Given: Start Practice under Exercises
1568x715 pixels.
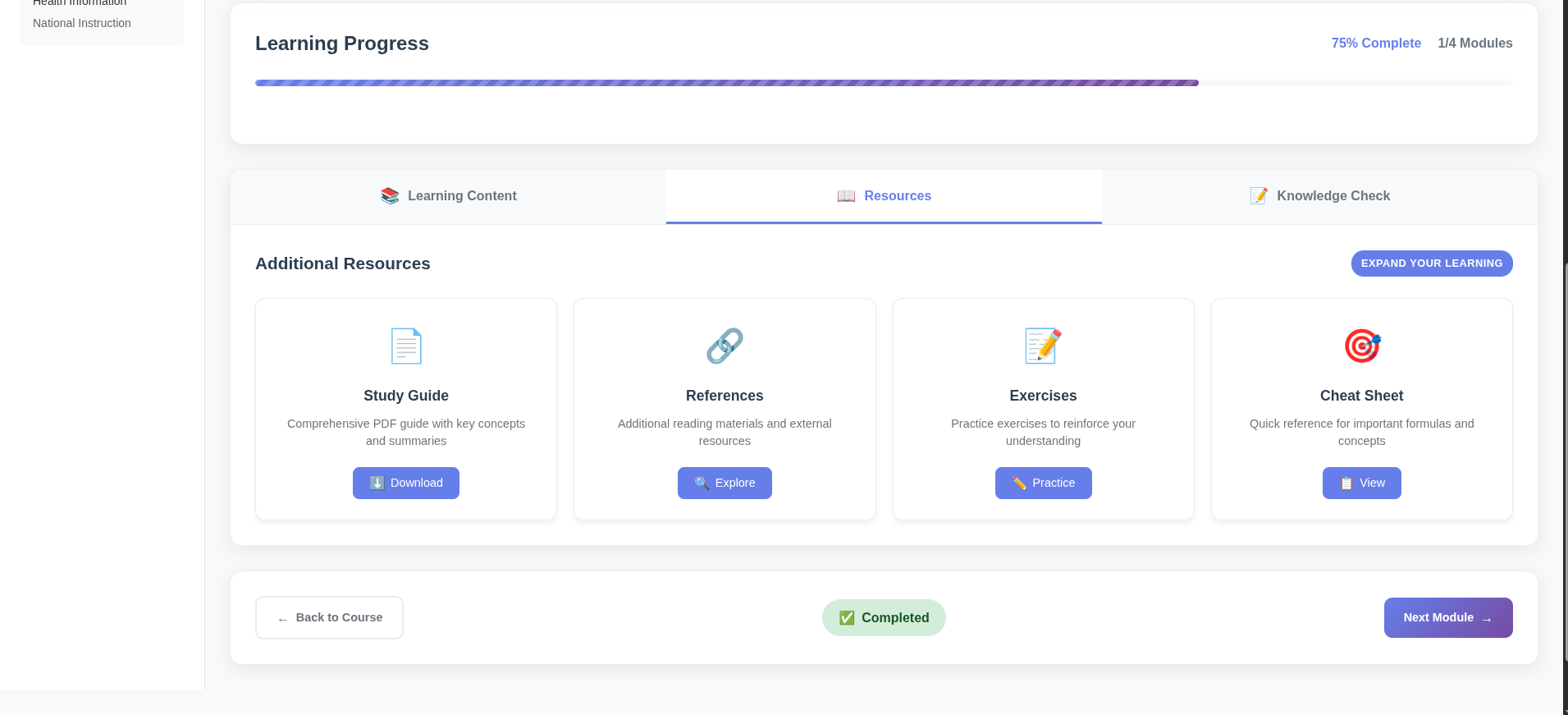Looking at the screenshot, I should (1043, 483).
